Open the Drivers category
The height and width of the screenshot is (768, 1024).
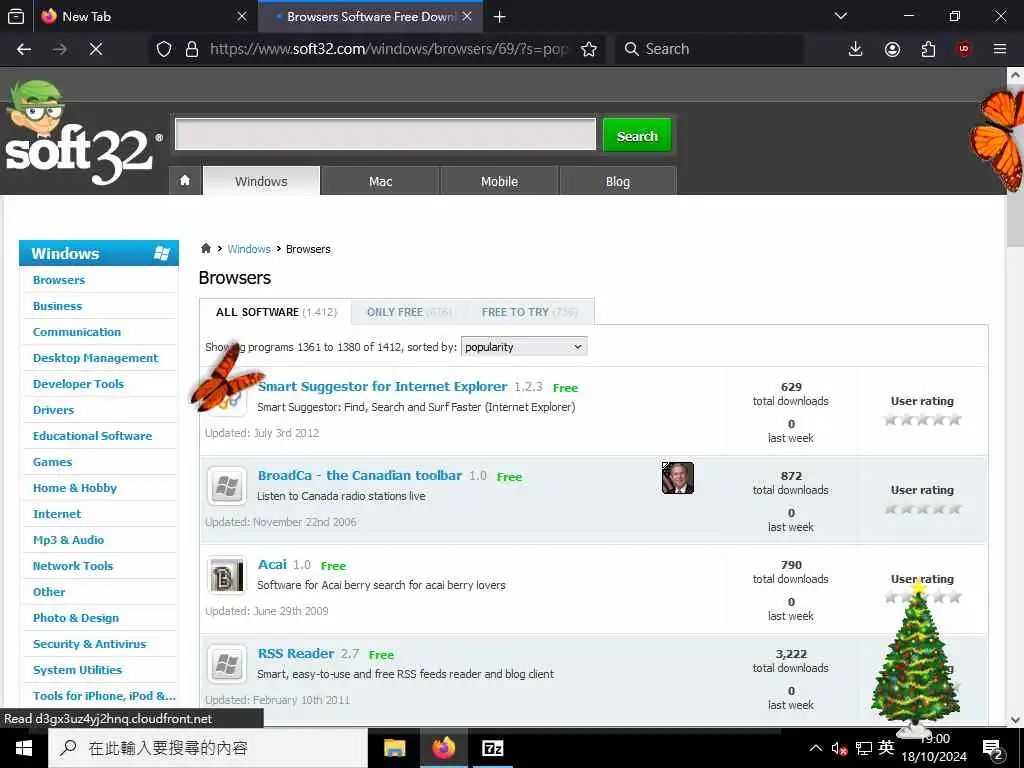pos(54,410)
